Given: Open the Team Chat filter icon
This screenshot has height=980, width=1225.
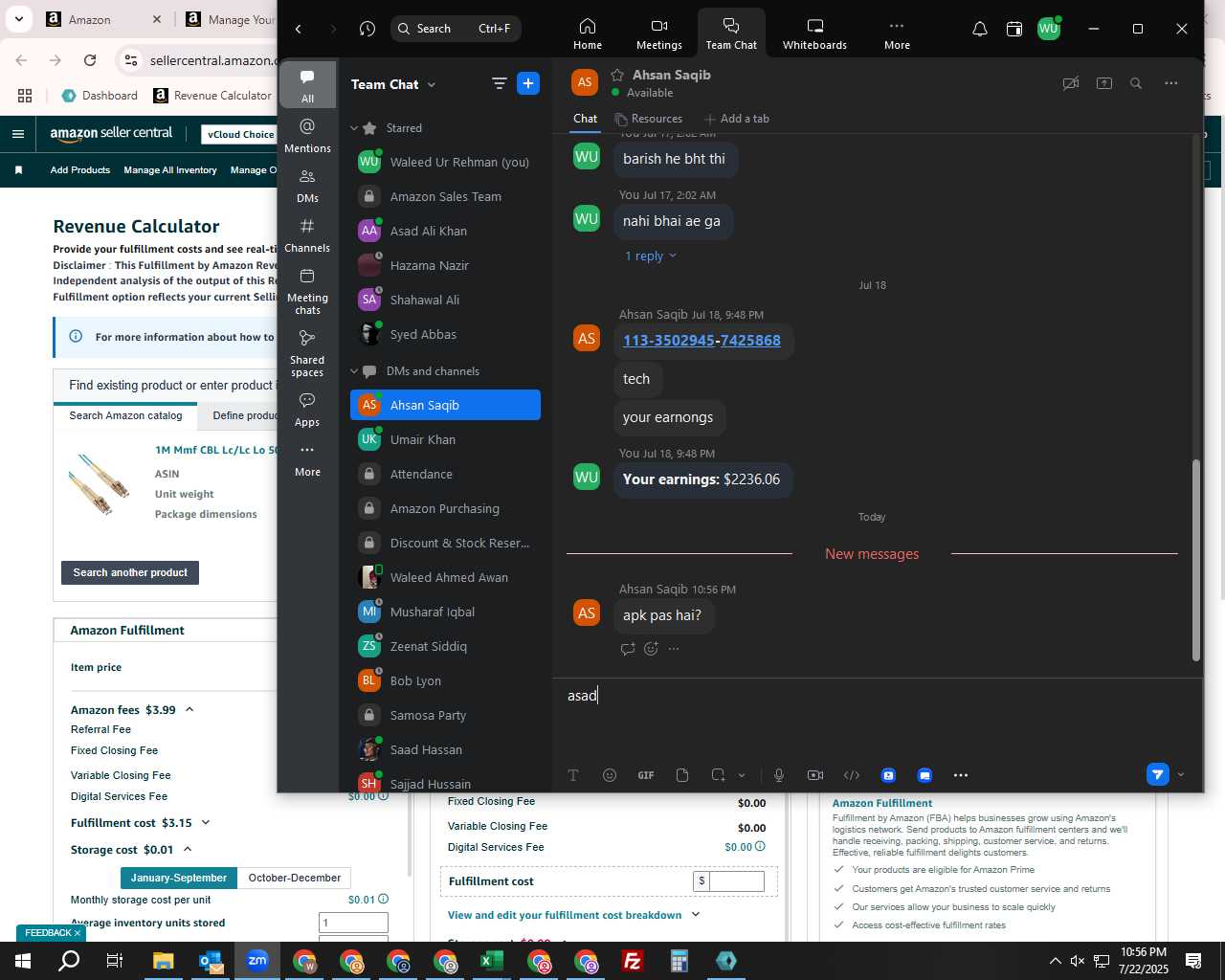Looking at the screenshot, I should (499, 83).
